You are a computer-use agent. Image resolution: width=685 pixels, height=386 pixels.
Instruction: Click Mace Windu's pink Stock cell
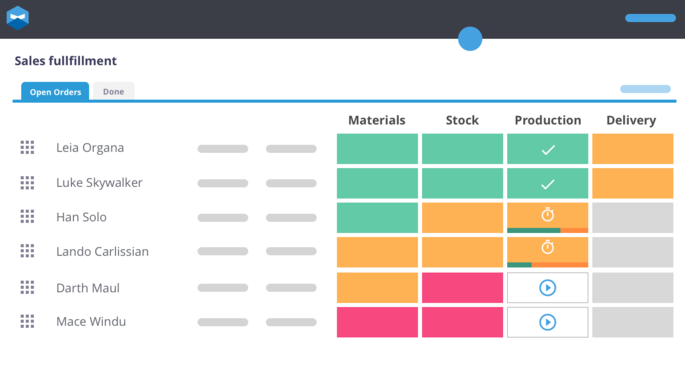click(462, 322)
